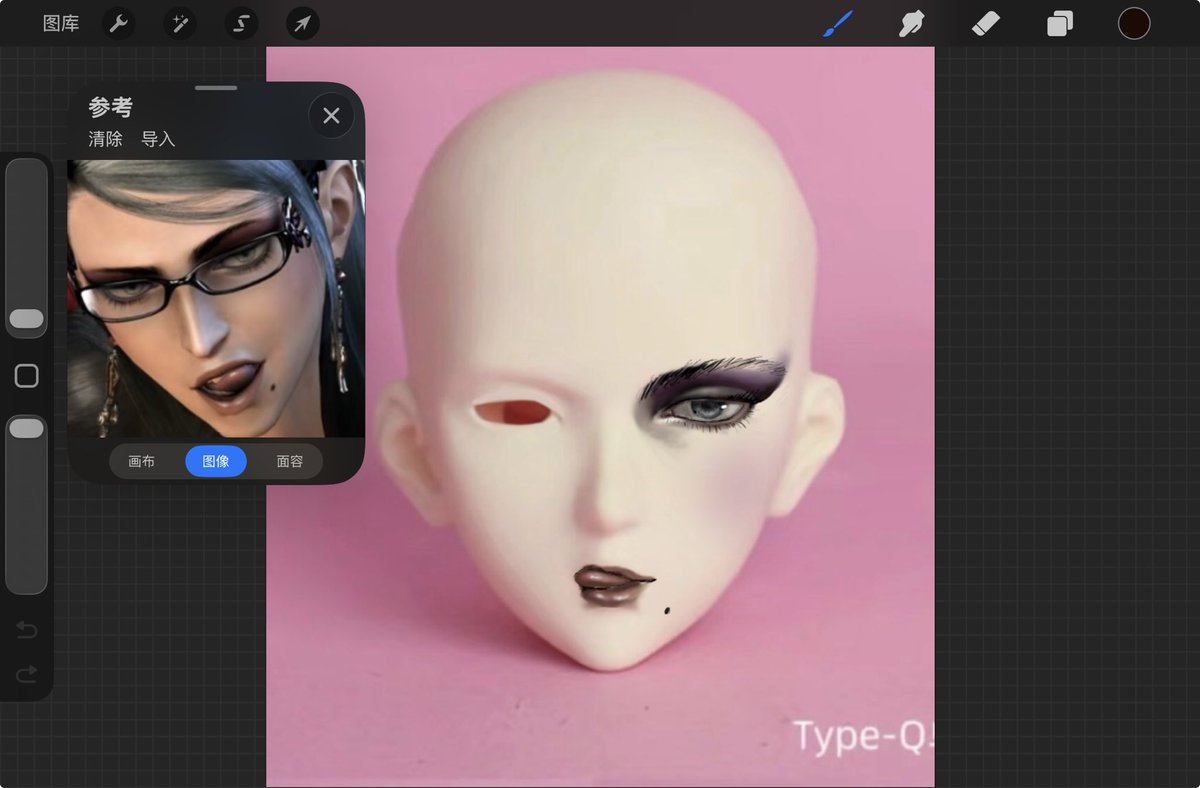Switch reference to Face (面容) tab
The width and height of the screenshot is (1200, 788).
point(290,461)
